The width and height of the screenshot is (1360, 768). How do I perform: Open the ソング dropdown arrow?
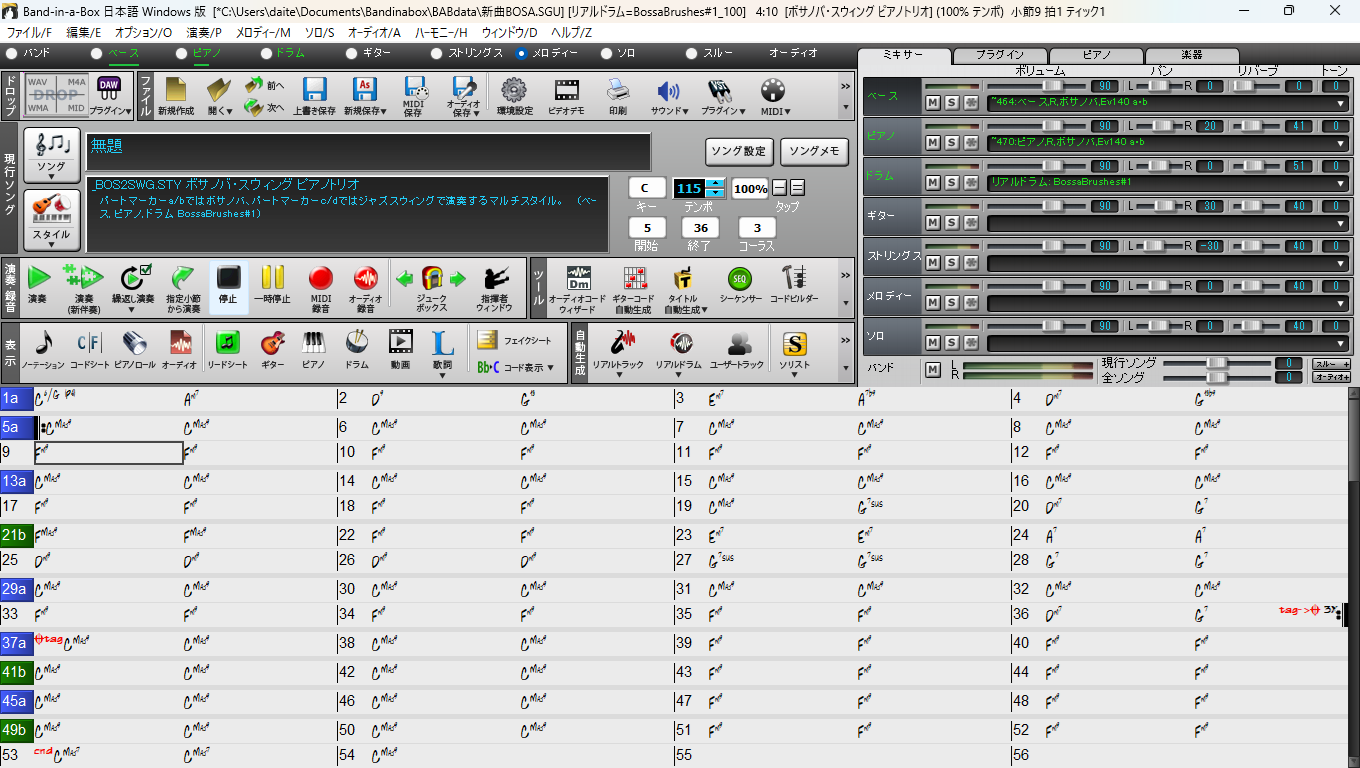[51, 176]
